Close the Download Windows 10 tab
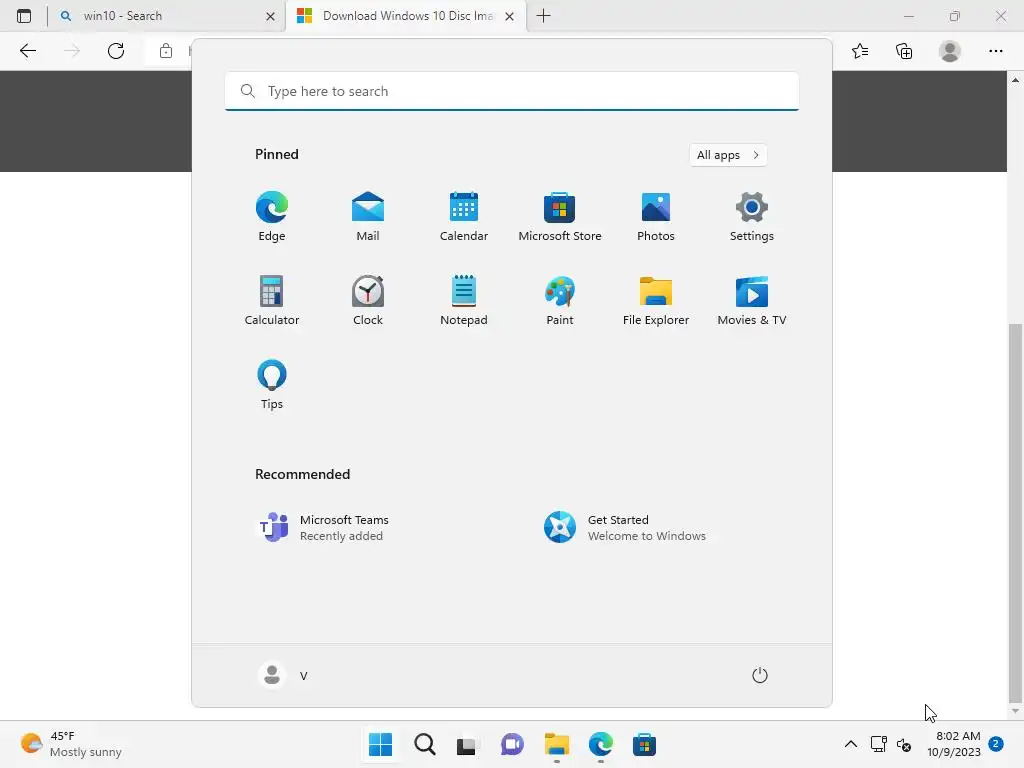The width and height of the screenshot is (1024, 768). [509, 16]
